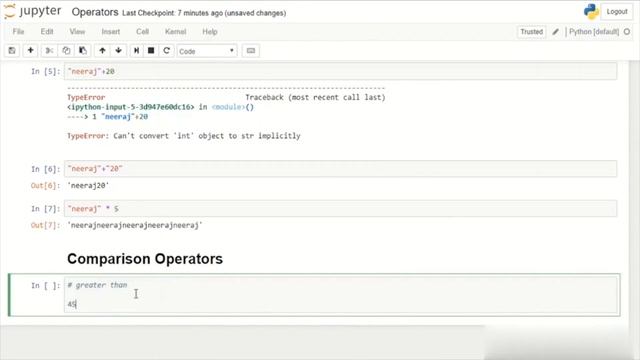Open the command palette keyboard icon
Screen dimensions: 640x360
(251, 51)
